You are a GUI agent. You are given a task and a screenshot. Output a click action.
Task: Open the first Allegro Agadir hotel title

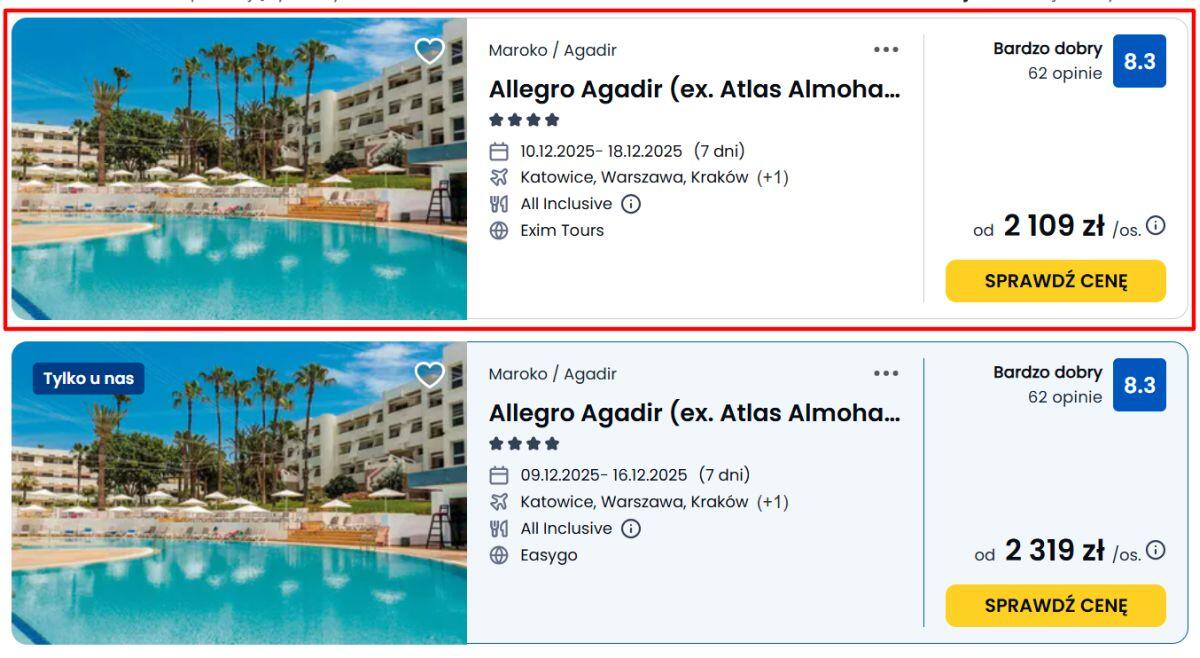click(694, 89)
